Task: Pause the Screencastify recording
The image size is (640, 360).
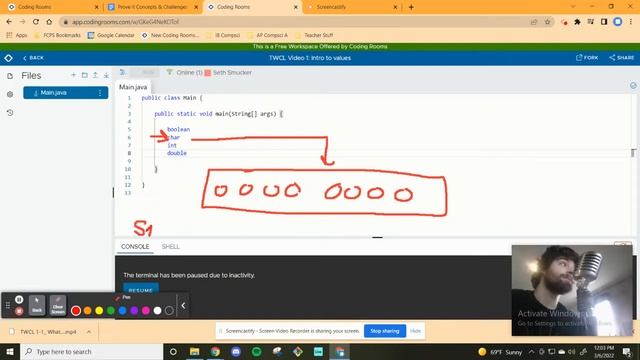Action: pyautogui.click(x=19, y=300)
